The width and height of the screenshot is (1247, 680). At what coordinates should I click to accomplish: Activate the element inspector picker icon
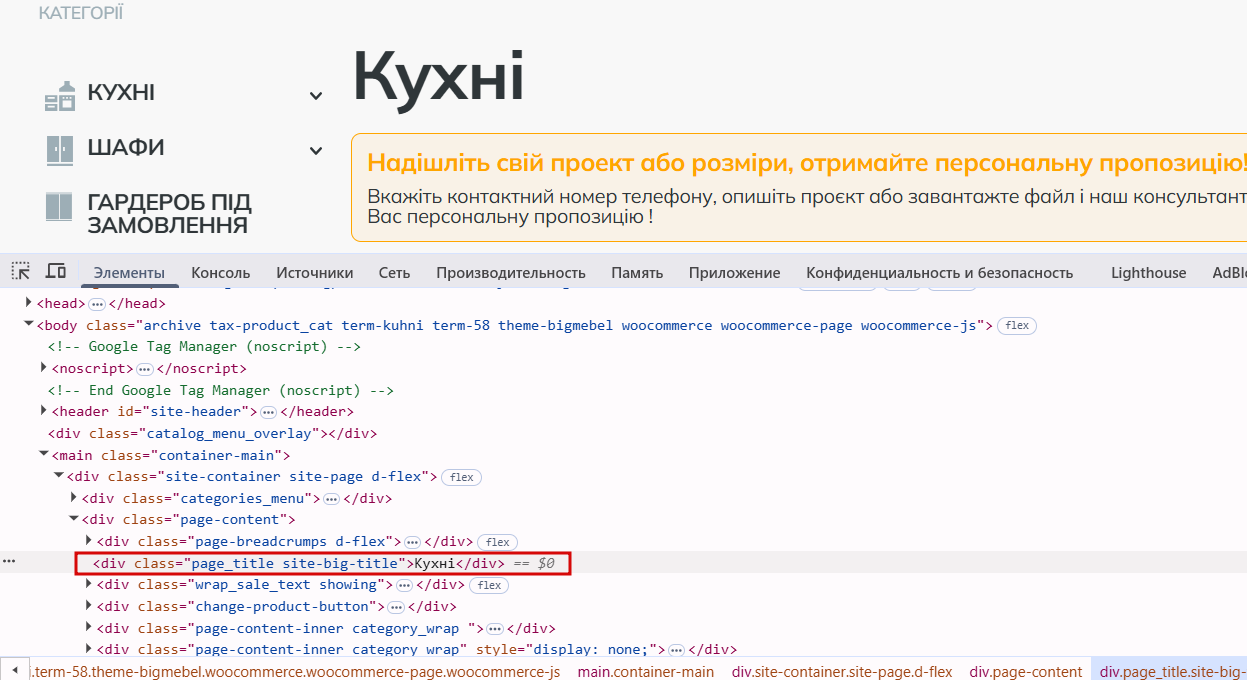coord(21,271)
